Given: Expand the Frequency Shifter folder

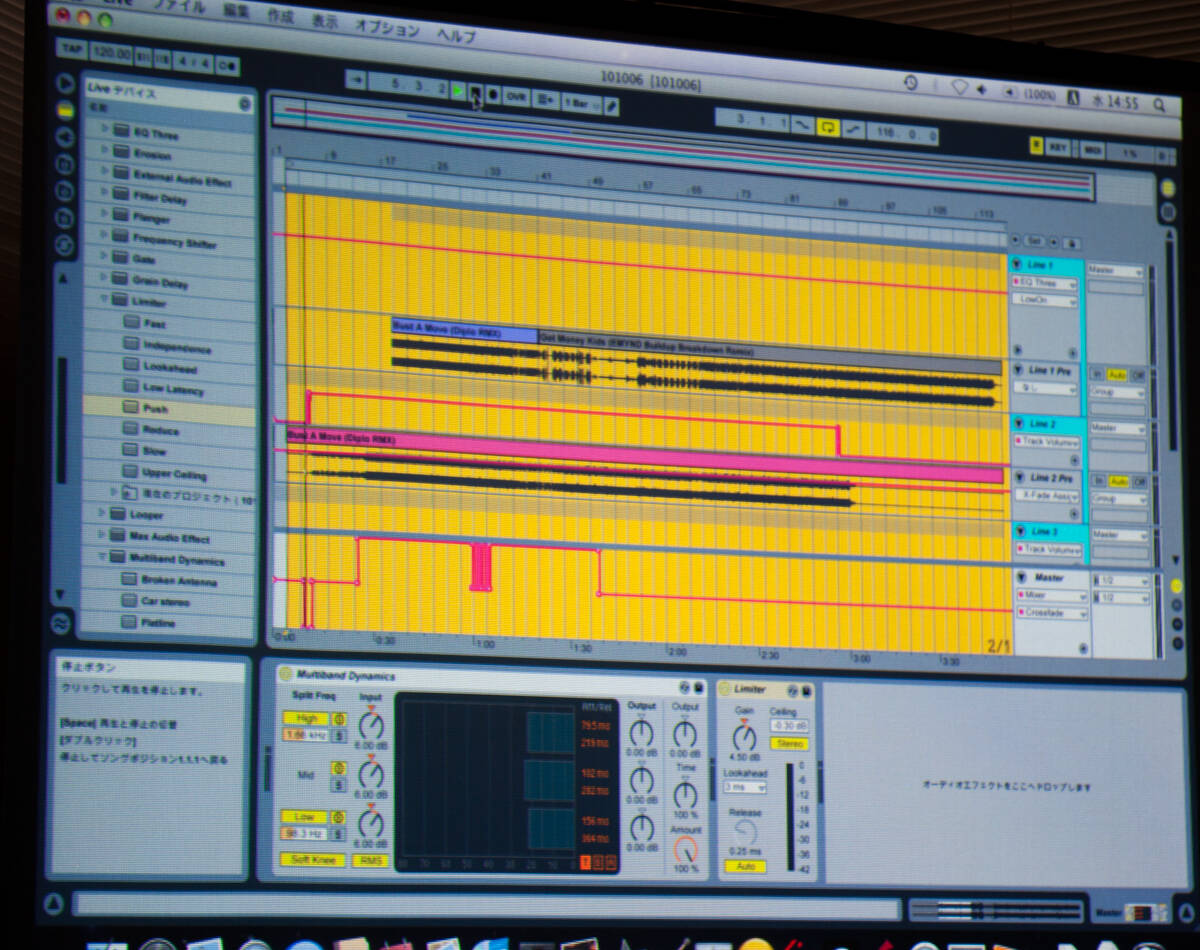Looking at the screenshot, I should (x=103, y=235).
